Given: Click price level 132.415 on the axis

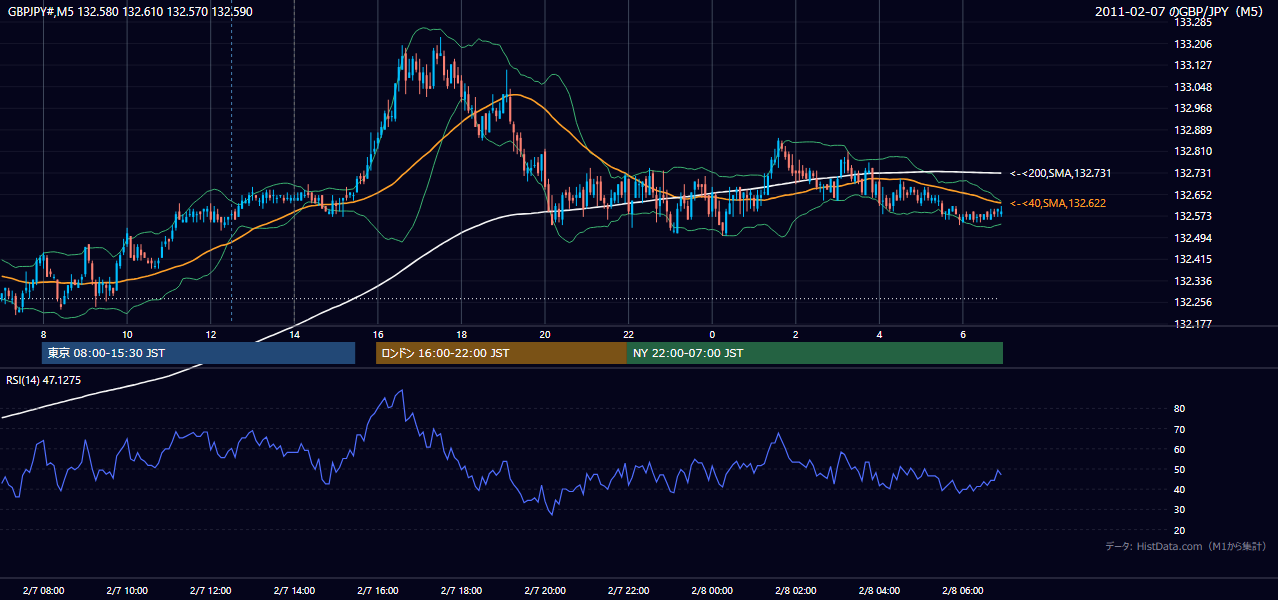Looking at the screenshot, I should tap(1192, 259).
